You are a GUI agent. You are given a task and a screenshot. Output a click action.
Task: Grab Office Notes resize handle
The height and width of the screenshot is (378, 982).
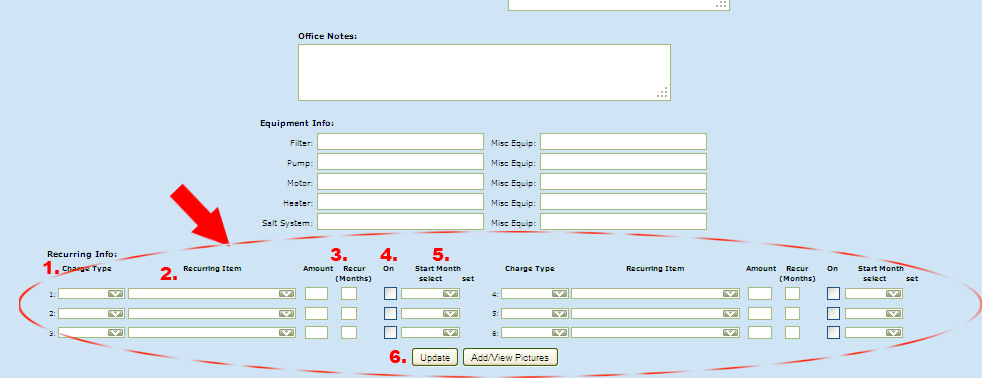pos(663,93)
